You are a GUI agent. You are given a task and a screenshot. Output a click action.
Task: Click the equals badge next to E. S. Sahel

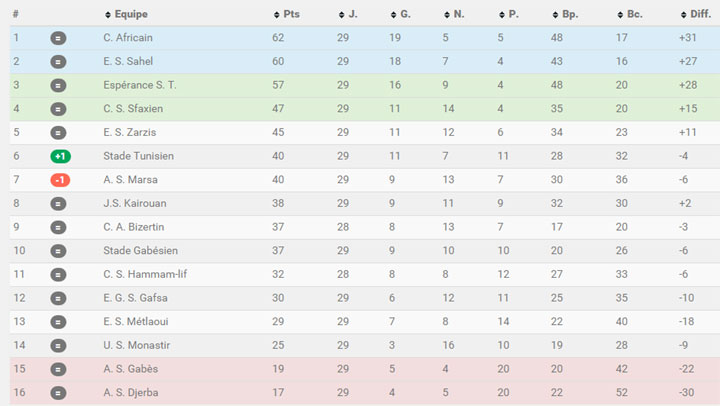[x=58, y=62]
